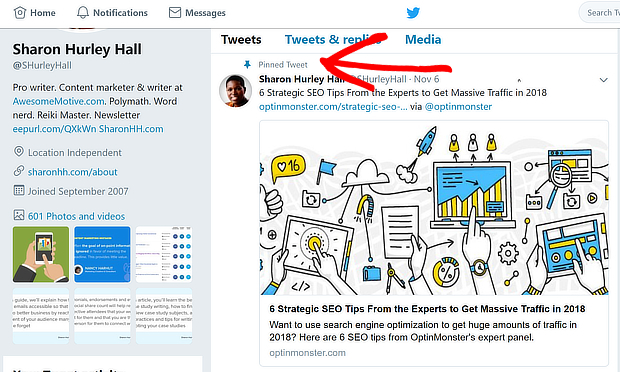Open the AwesomeMotive.com bio link
The image size is (620, 372).
point(59,101)
